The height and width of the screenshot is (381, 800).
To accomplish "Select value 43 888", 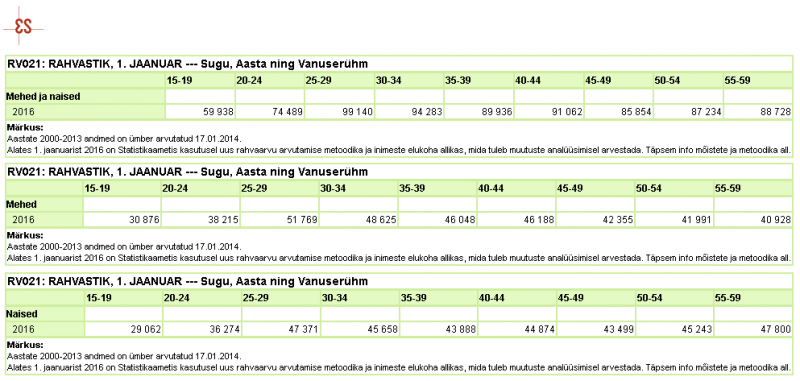I will coord(461,329).
